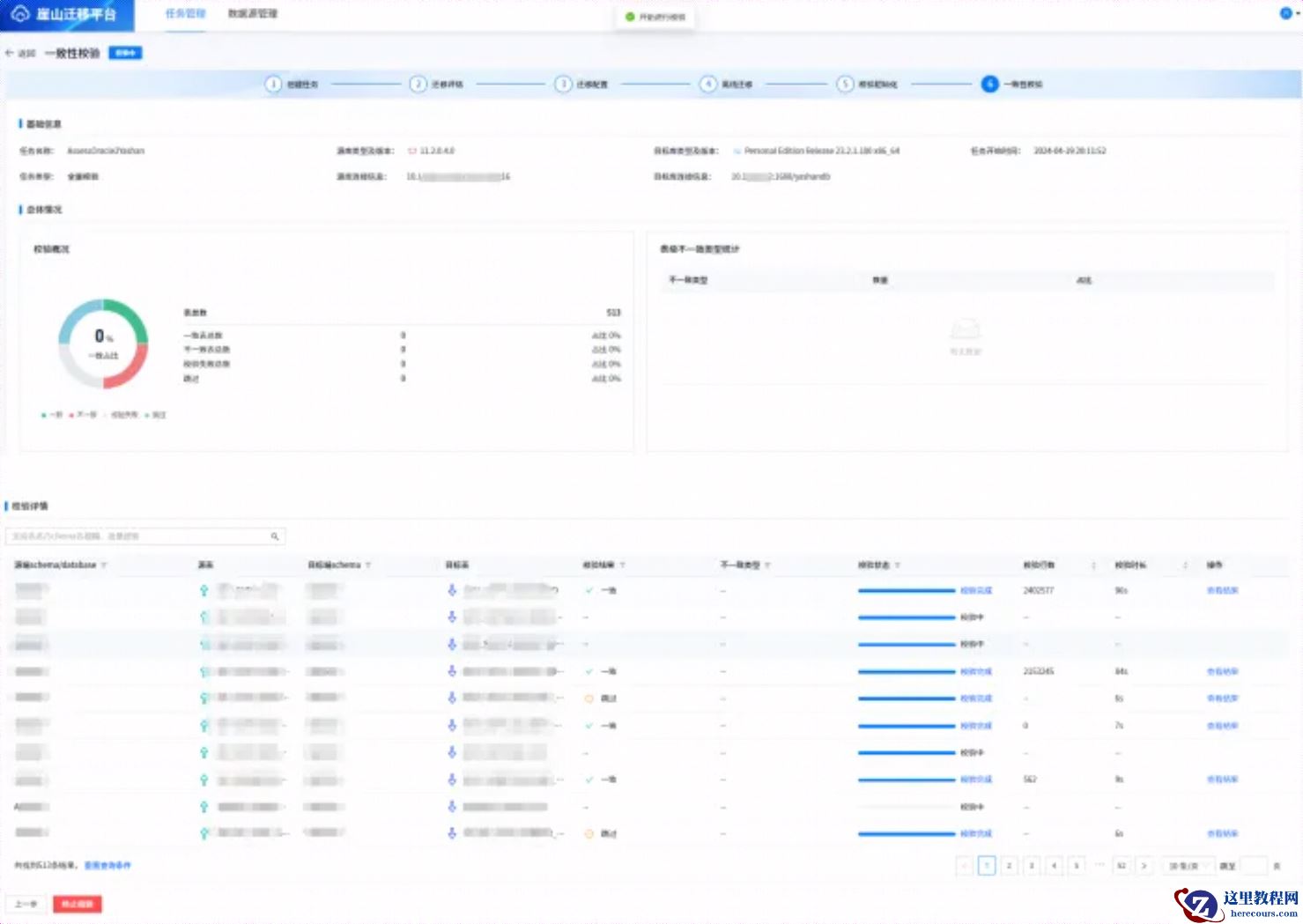This screenshot has width=1303, height=924.
Task: Click the back arrow beside 一致性校验 title
Action: tap(11, 53)
